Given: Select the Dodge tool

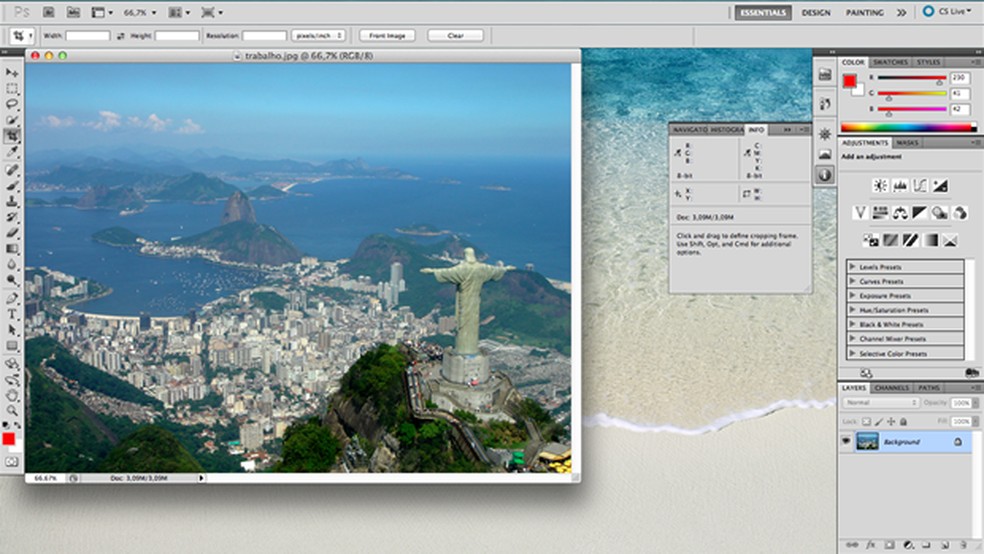Looking at the screenshot, I should click(12, 280).
